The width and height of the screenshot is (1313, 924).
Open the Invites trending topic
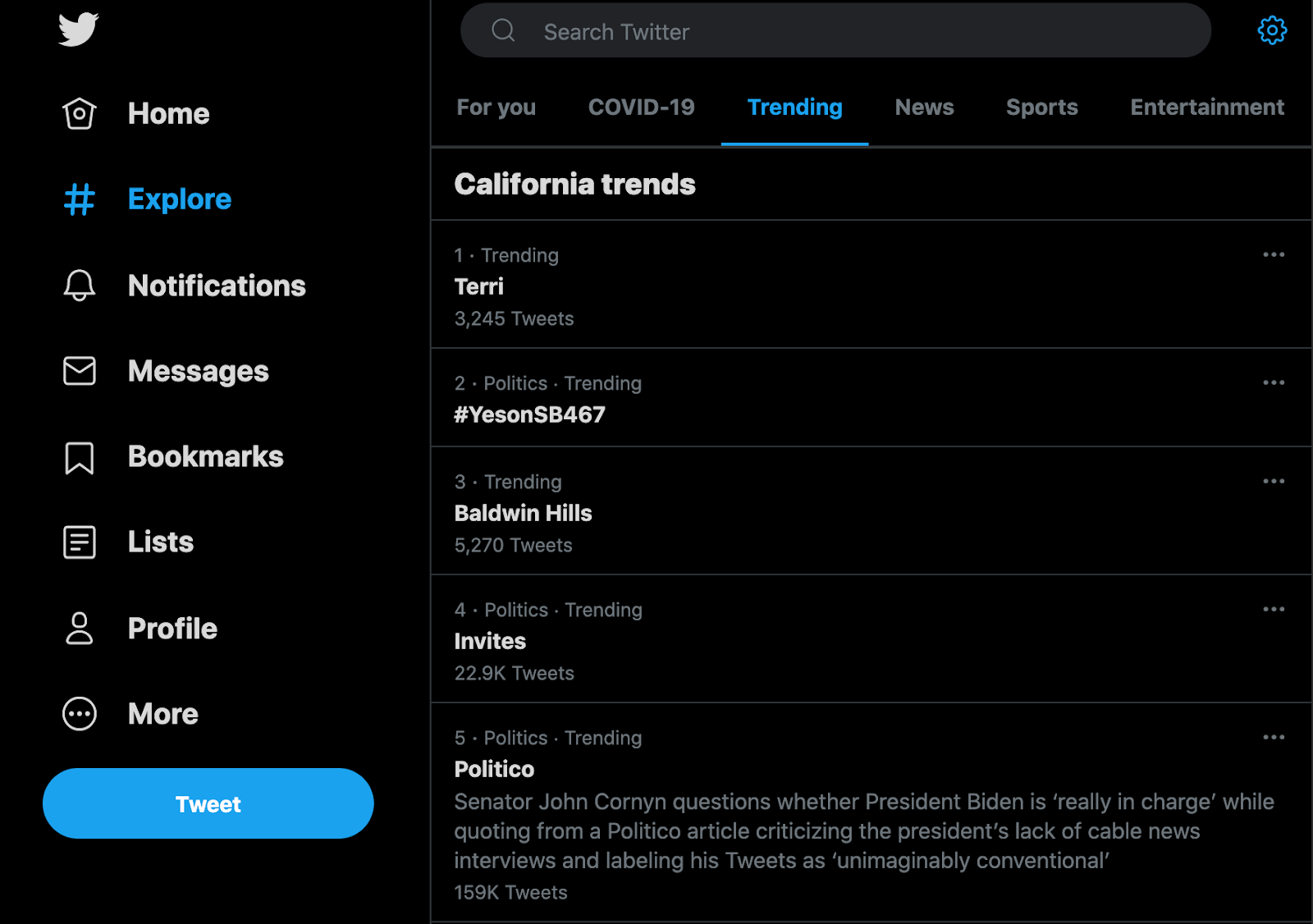point(490,641)
